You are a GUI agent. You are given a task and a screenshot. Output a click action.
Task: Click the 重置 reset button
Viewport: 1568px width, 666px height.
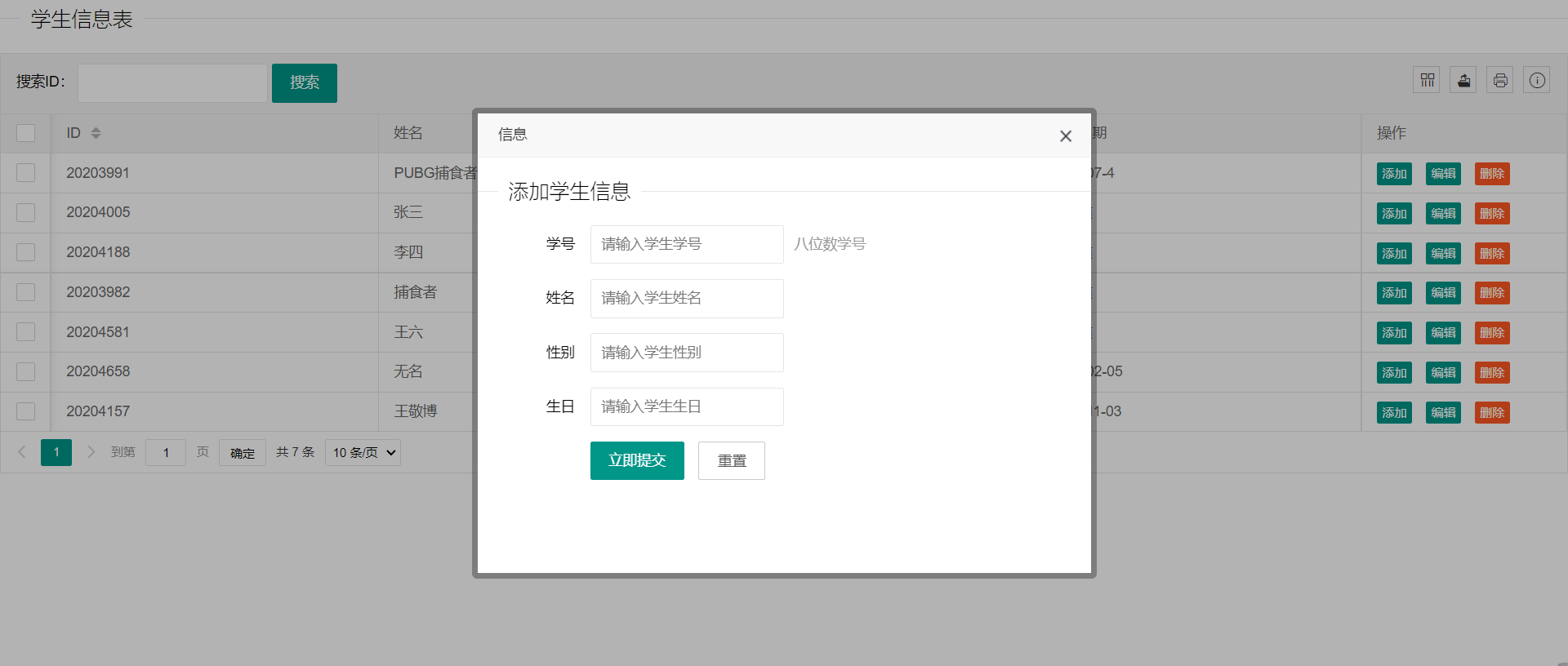click(x=732, y=460)
